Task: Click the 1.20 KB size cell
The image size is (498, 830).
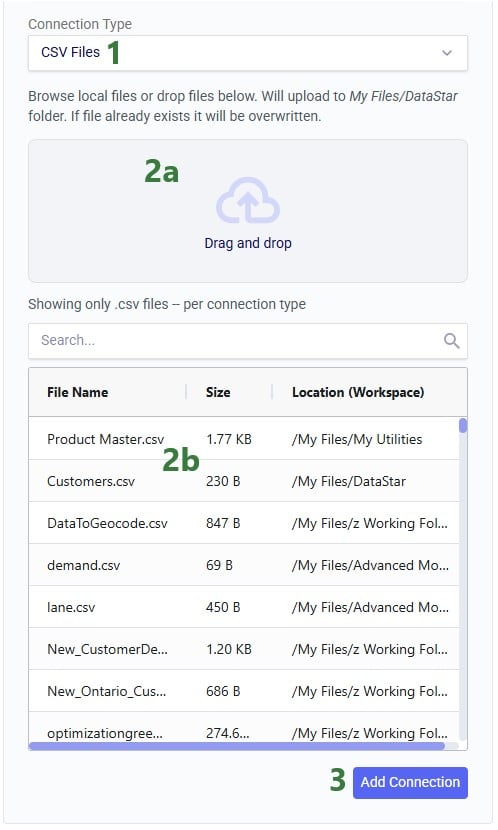Action: (229, 649)
